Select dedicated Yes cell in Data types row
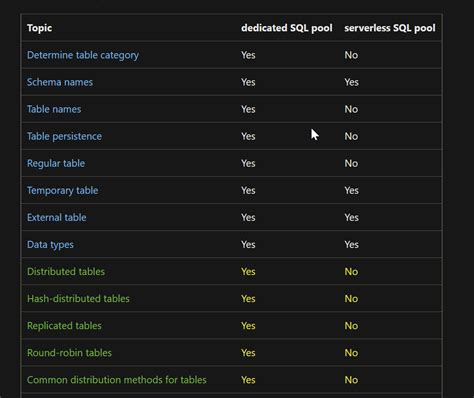 248,244
